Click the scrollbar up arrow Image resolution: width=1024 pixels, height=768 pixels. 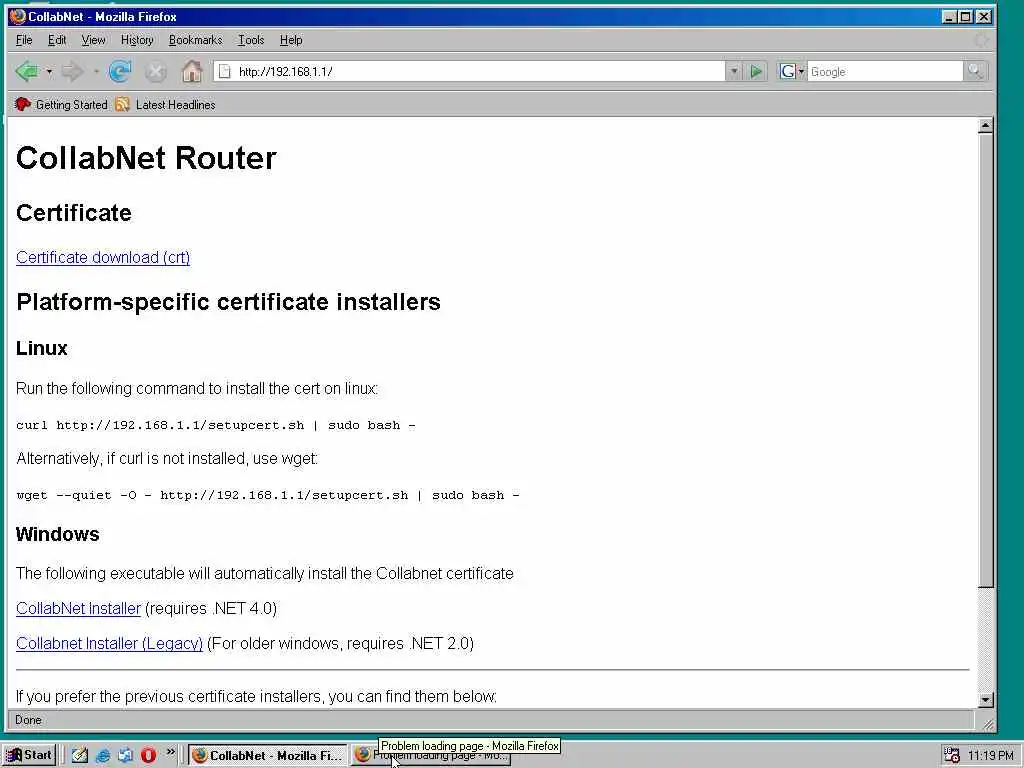click(x=985, y=125)
